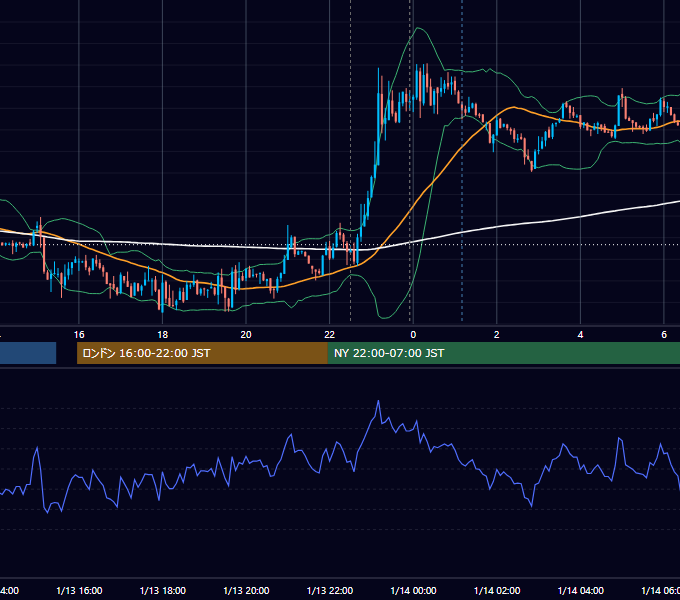Click the 1/14 04:00 time label
The image size is (680, 600).
point(581,590)
